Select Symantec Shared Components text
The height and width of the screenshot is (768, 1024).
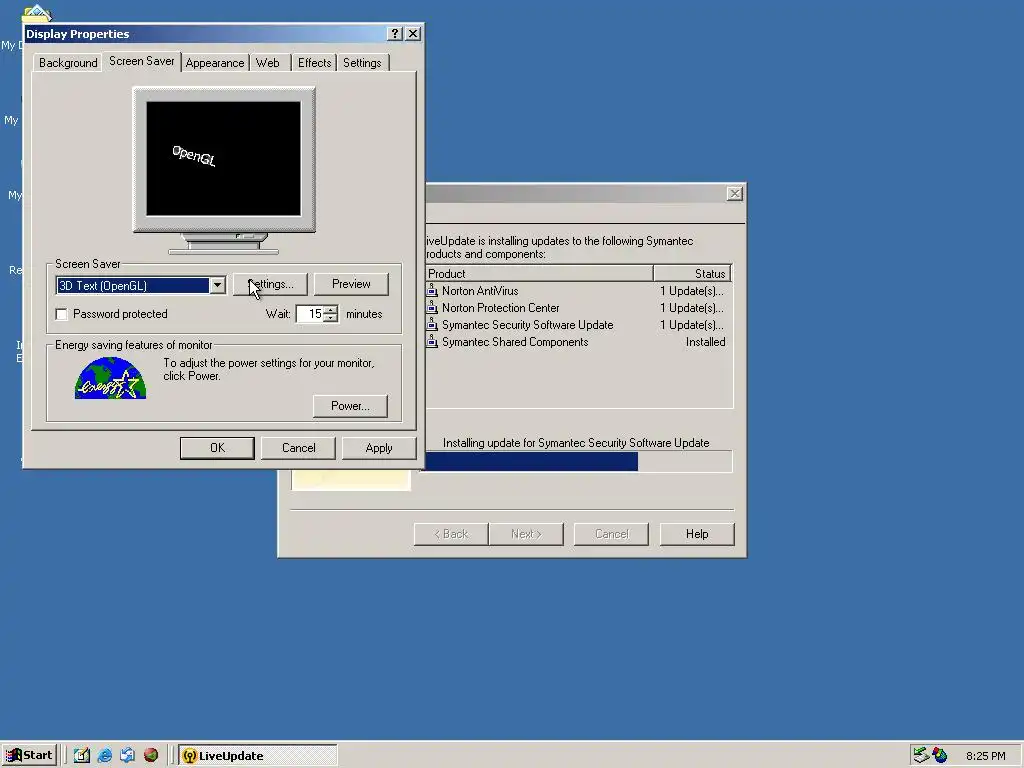tap(515, 342)
